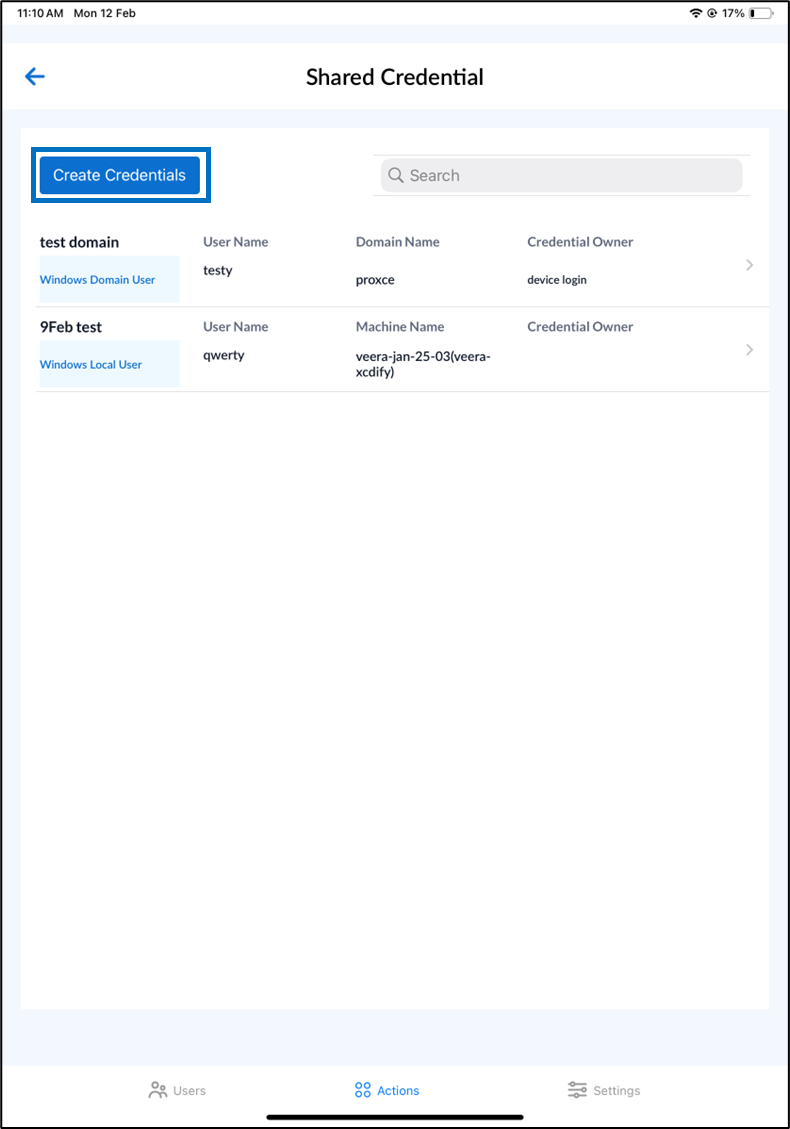Click the Wi-Fi status icon
This screenshot has width=790, height=1129.
(x=696, y=13)
